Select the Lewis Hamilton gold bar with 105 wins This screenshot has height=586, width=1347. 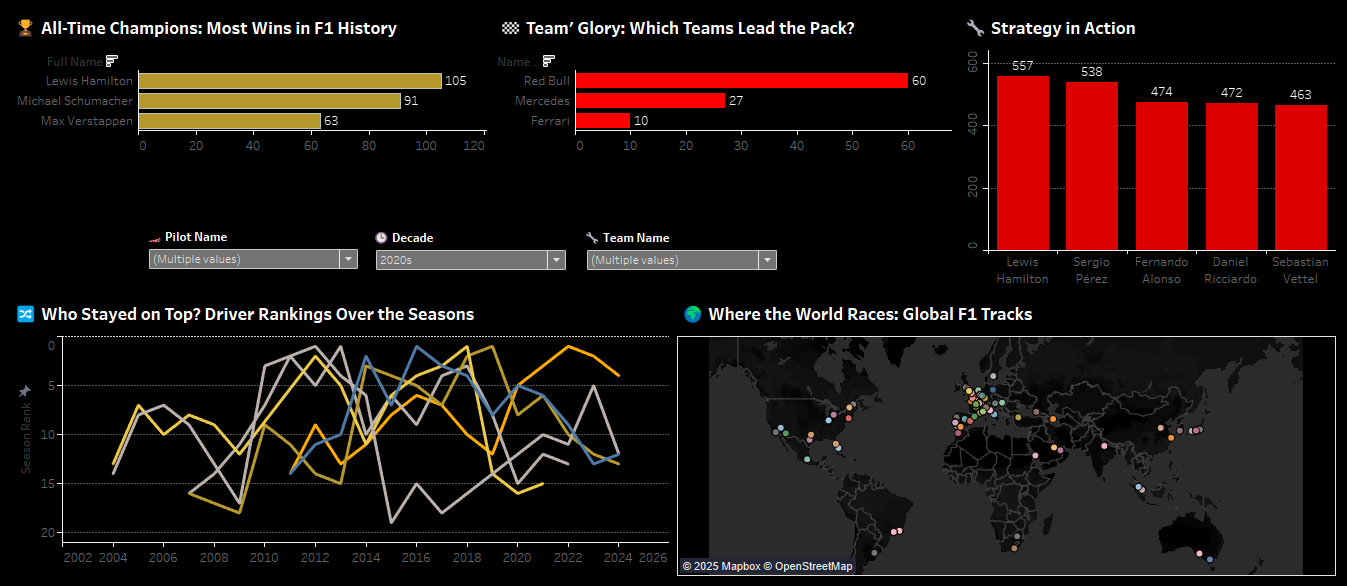(x=290, y=81)
